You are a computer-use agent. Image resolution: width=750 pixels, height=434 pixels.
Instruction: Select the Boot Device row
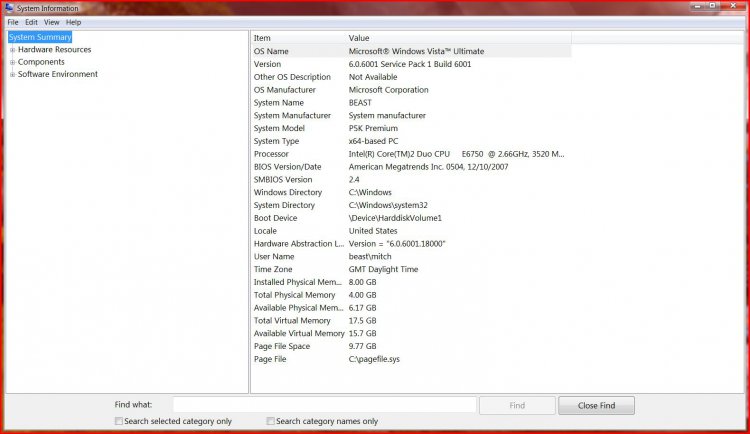coord(411,218)
